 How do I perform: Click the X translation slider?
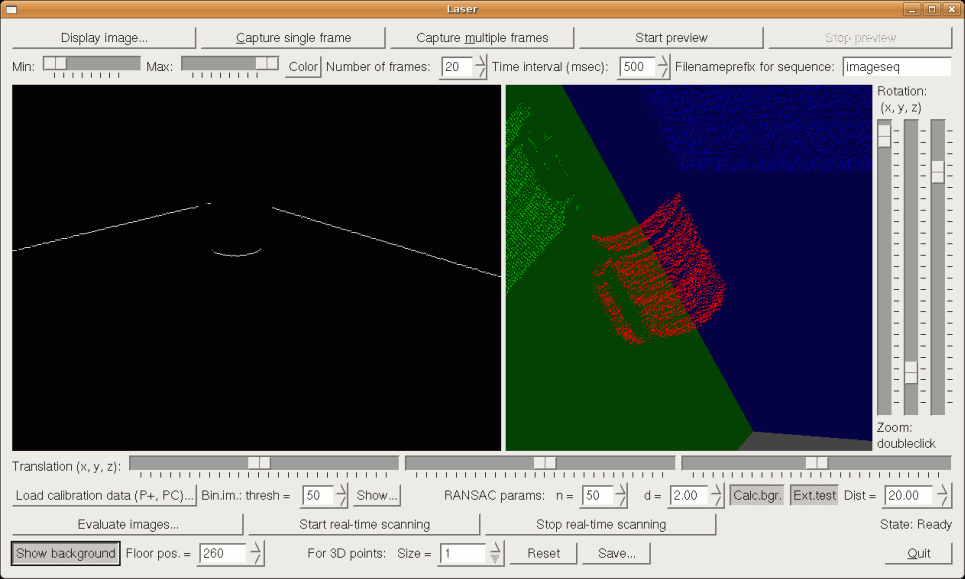pyautogui.click(x=264, y=463)
